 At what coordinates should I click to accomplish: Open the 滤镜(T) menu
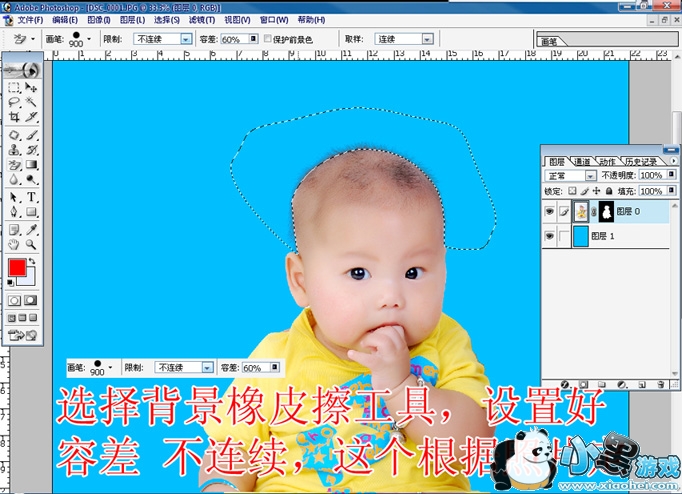point(202,20)
